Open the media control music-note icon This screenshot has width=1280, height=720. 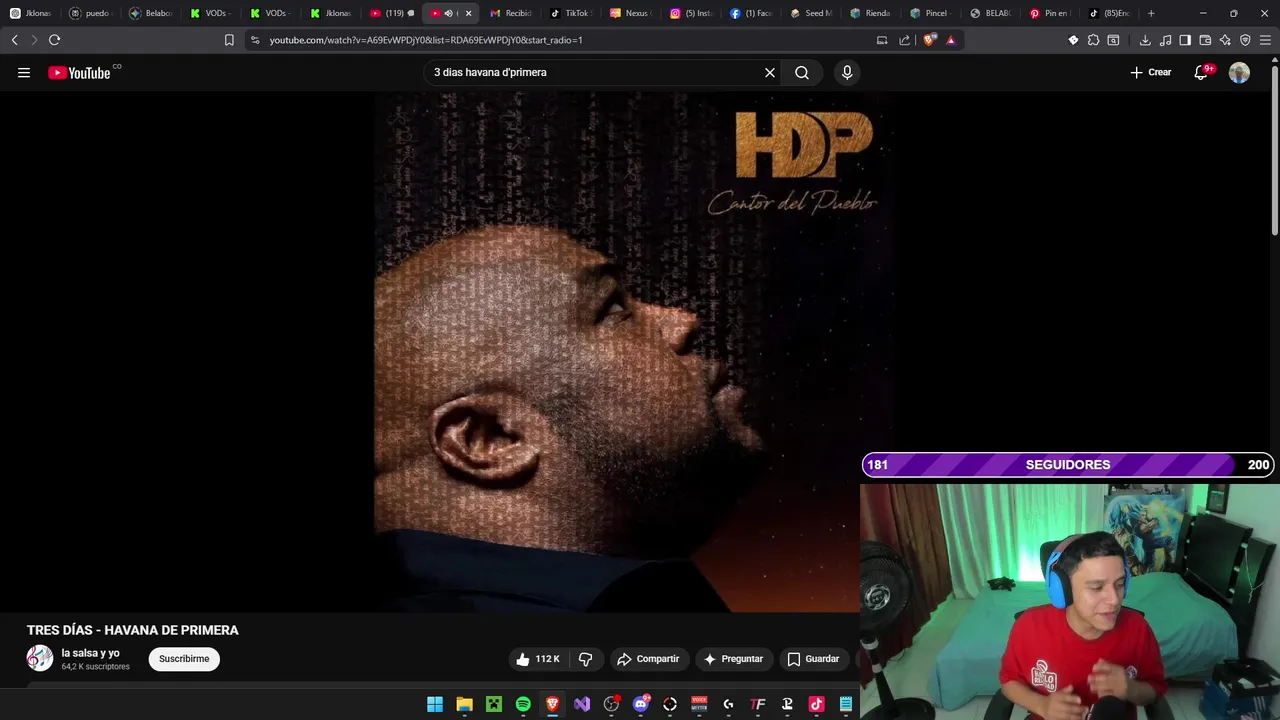[1165, 40]
